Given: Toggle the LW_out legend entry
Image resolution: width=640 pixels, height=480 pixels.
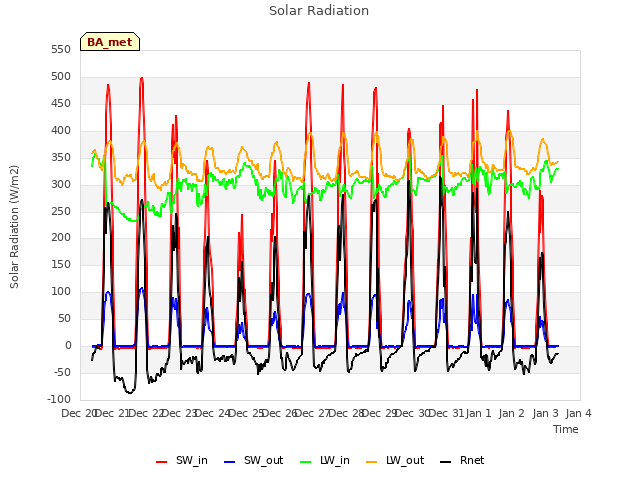Looking at the screenshot, I should tap(395, 460).
